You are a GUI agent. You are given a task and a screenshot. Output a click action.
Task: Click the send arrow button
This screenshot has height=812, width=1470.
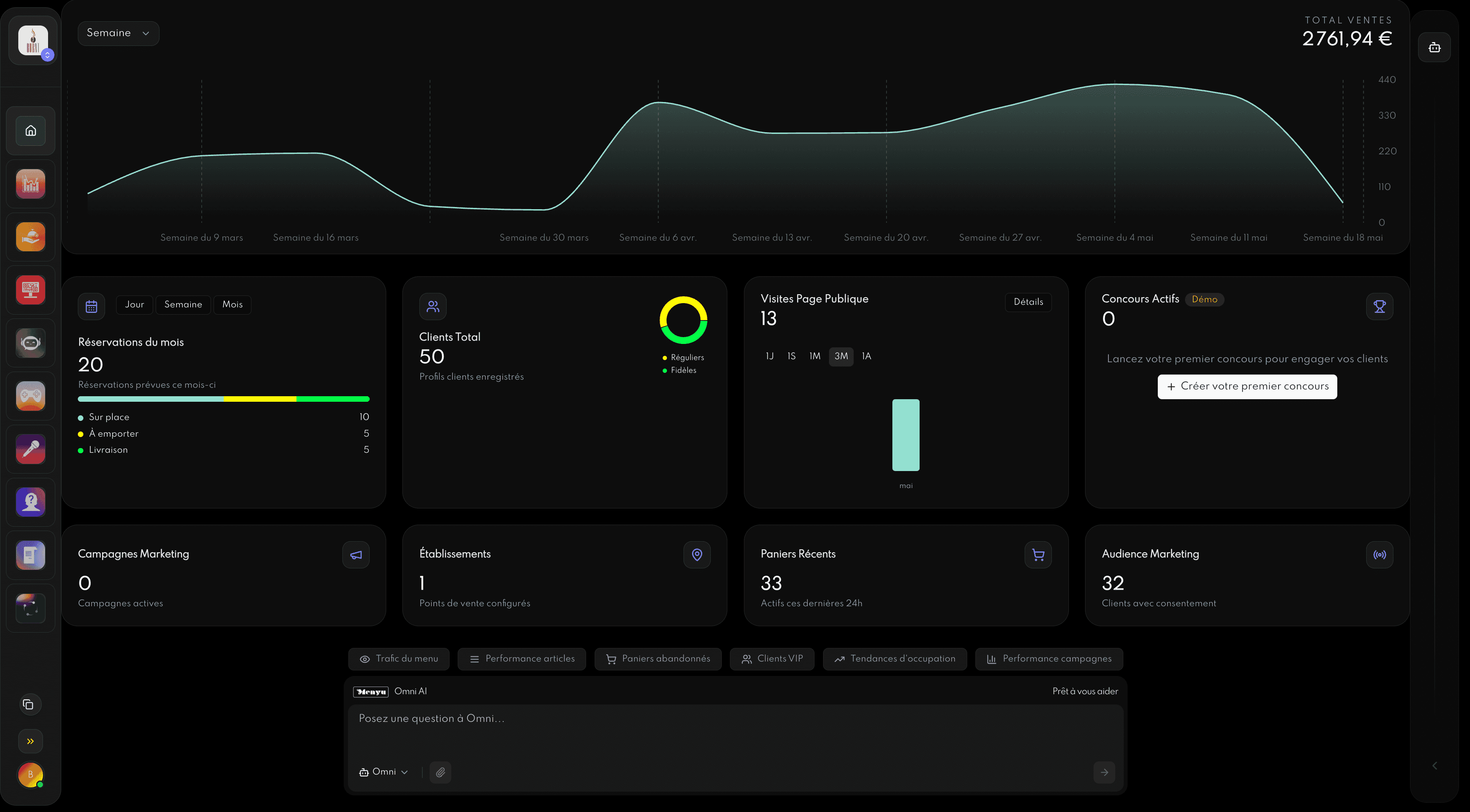(1105, 772)
